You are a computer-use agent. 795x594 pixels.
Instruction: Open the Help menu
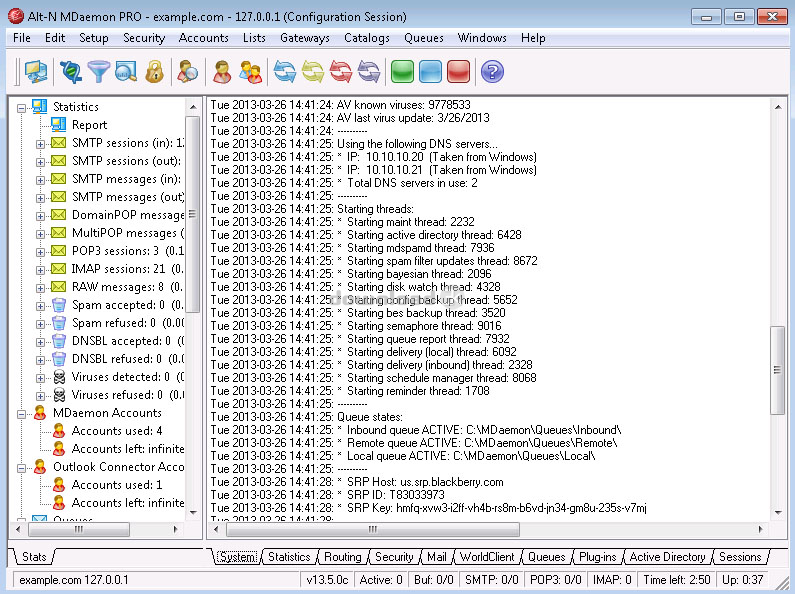[533, 38]
